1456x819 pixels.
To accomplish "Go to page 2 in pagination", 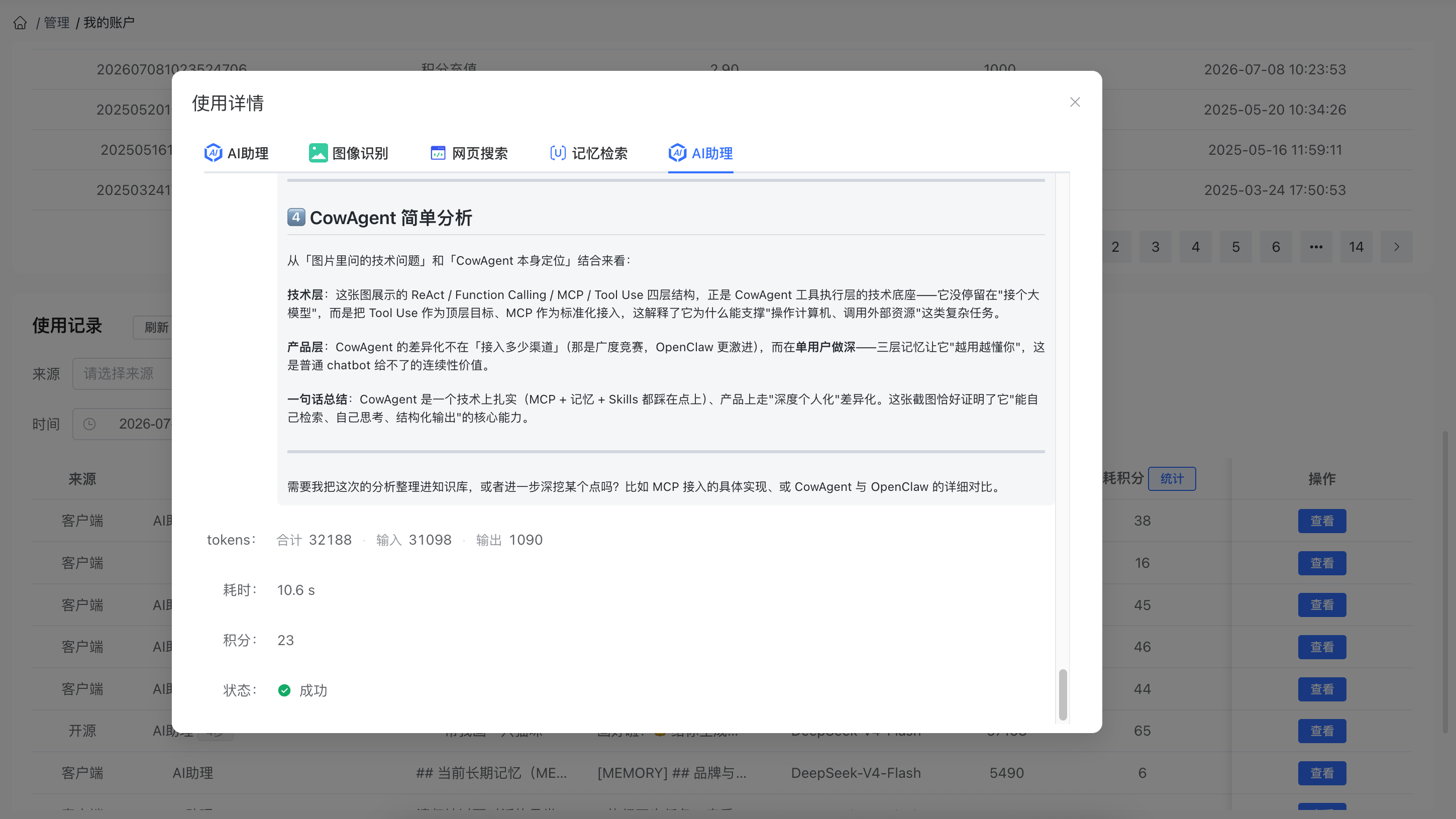I will [1115, 246].
